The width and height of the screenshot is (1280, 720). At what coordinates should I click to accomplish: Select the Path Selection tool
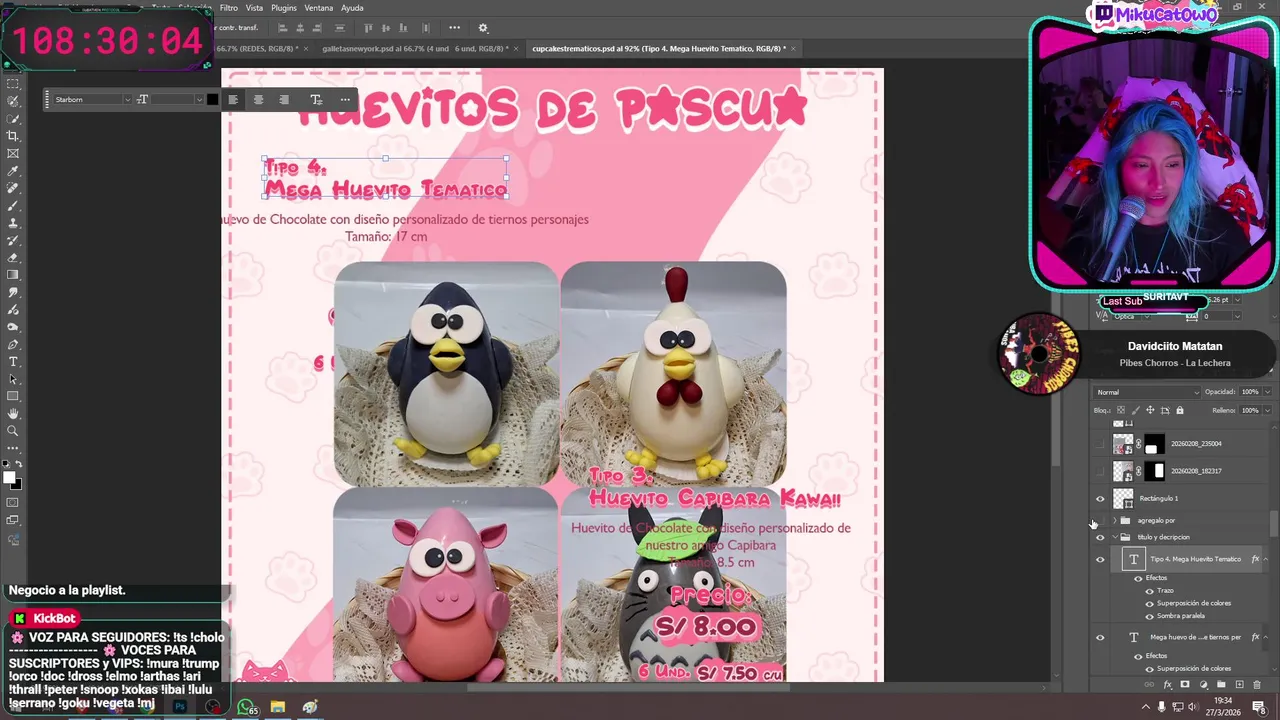point(13,379)
